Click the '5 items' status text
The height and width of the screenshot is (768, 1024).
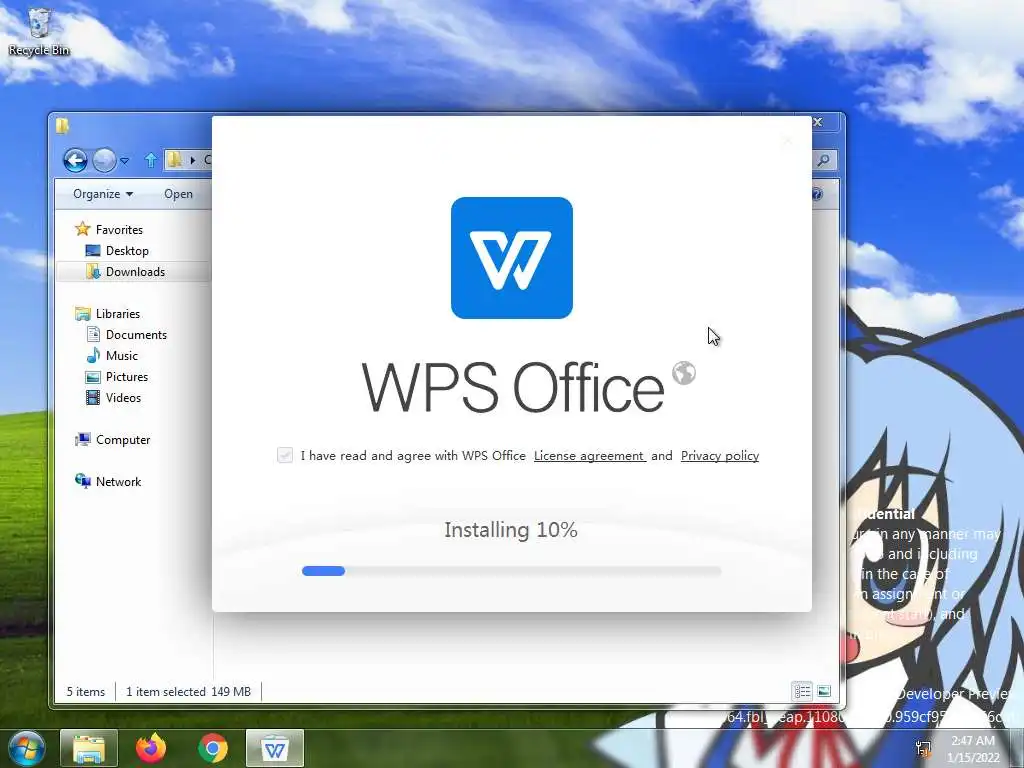(x=86, y=692)
